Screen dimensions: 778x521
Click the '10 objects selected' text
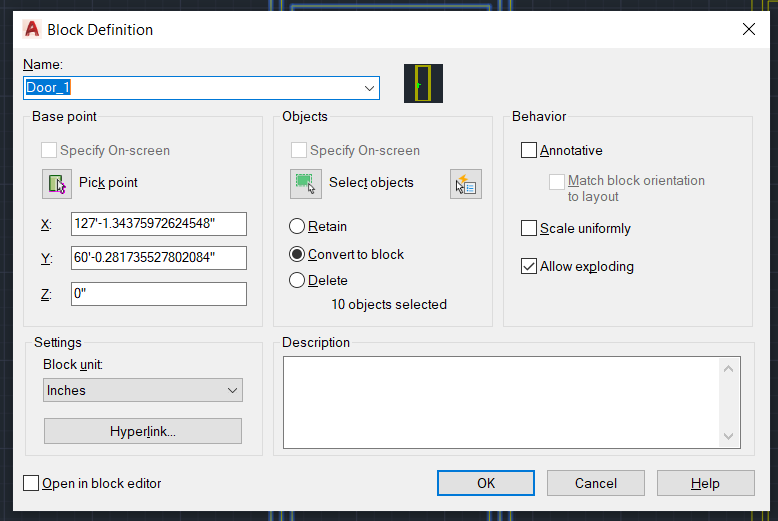389,304
